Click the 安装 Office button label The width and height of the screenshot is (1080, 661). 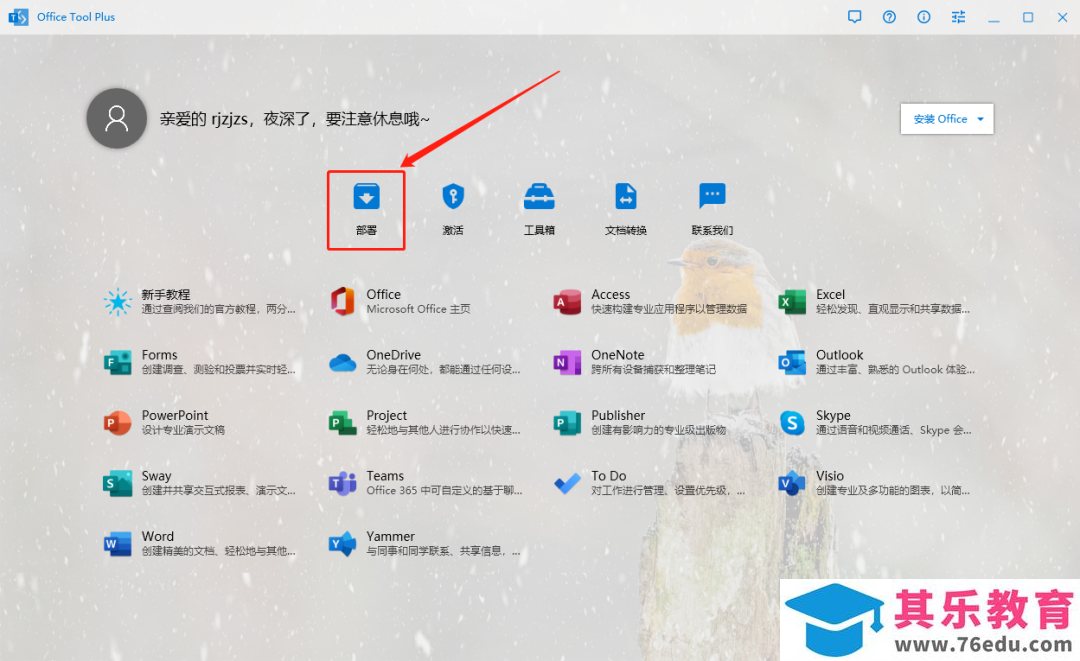940,119
